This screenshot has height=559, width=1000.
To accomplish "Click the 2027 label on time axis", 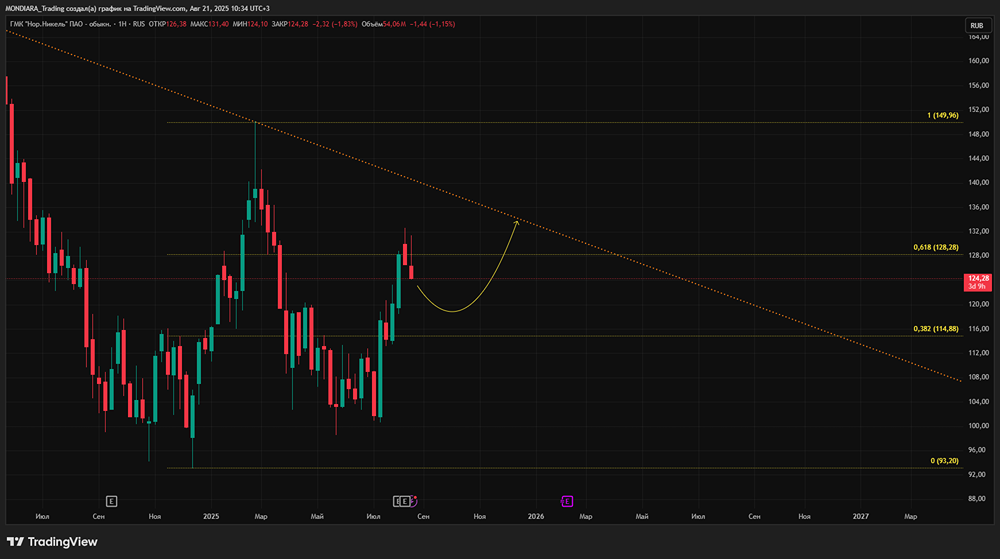I will click(x=861, y=516).
